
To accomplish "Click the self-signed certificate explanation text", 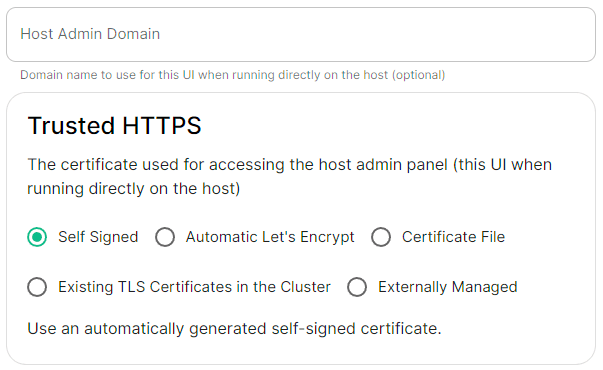I will [x=234, y=329].
